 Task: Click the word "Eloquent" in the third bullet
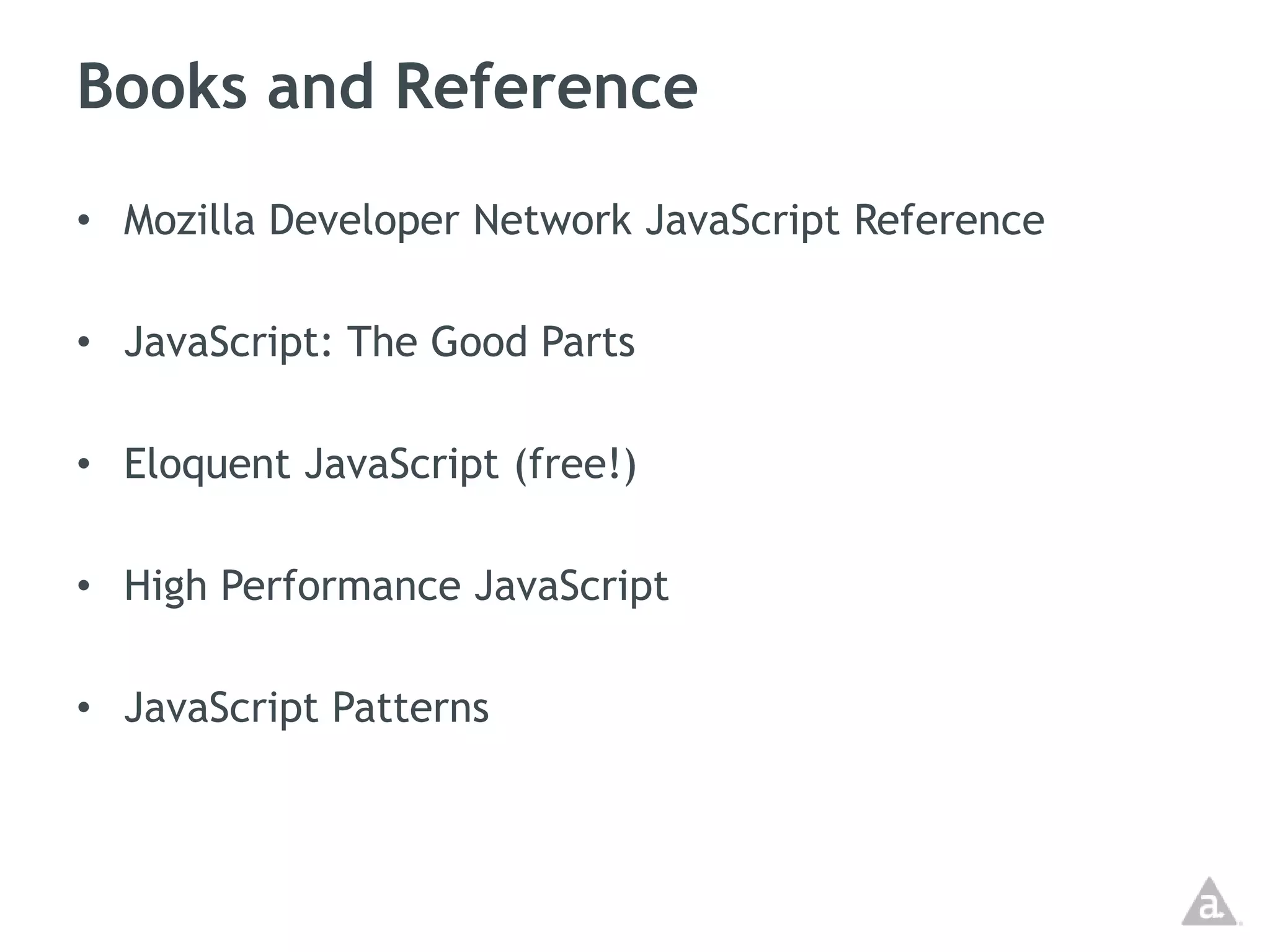206,464
